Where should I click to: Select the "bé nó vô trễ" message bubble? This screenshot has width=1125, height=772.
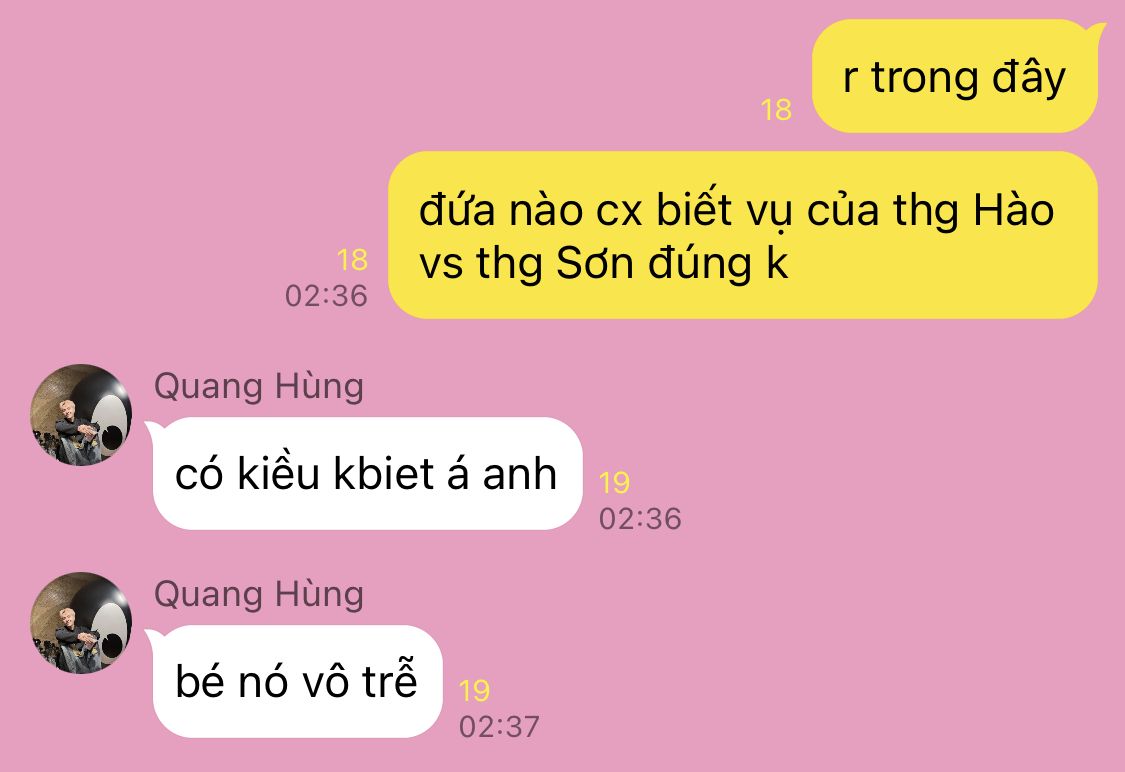point(297,682)
